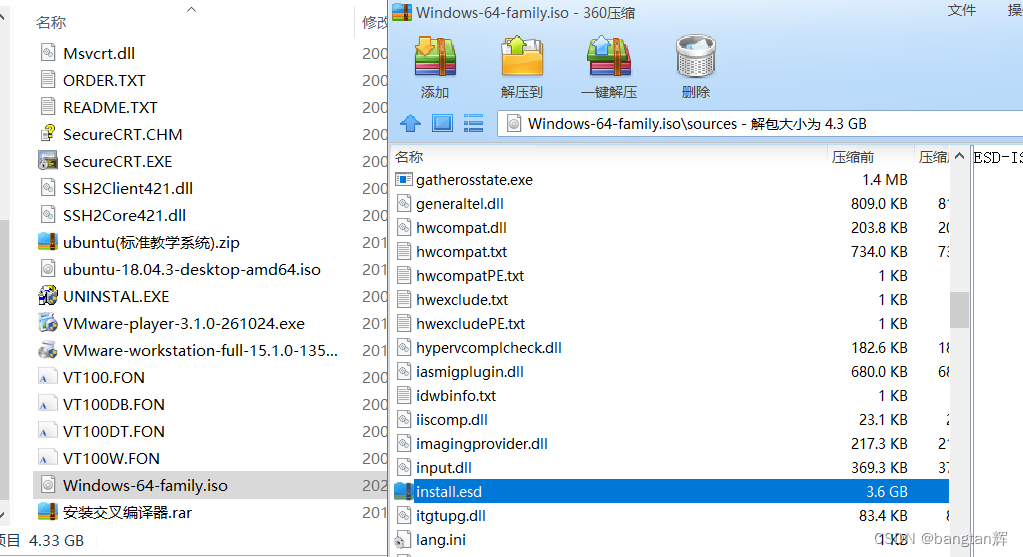Click the VMware-player-3.1.0-261024.exe installer icon

[48, 323]
